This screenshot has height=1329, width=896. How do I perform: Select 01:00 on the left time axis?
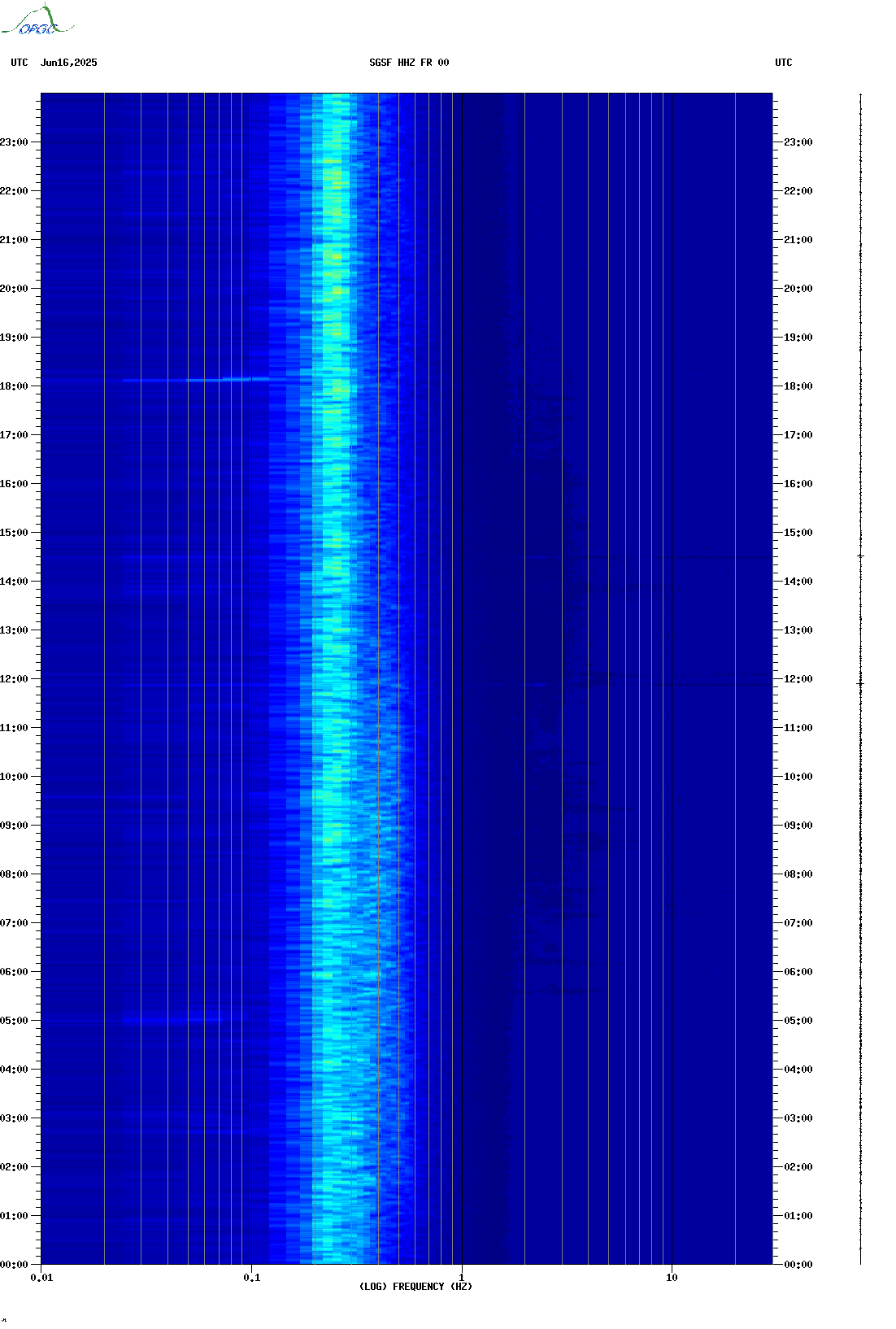click(14, 1216)
